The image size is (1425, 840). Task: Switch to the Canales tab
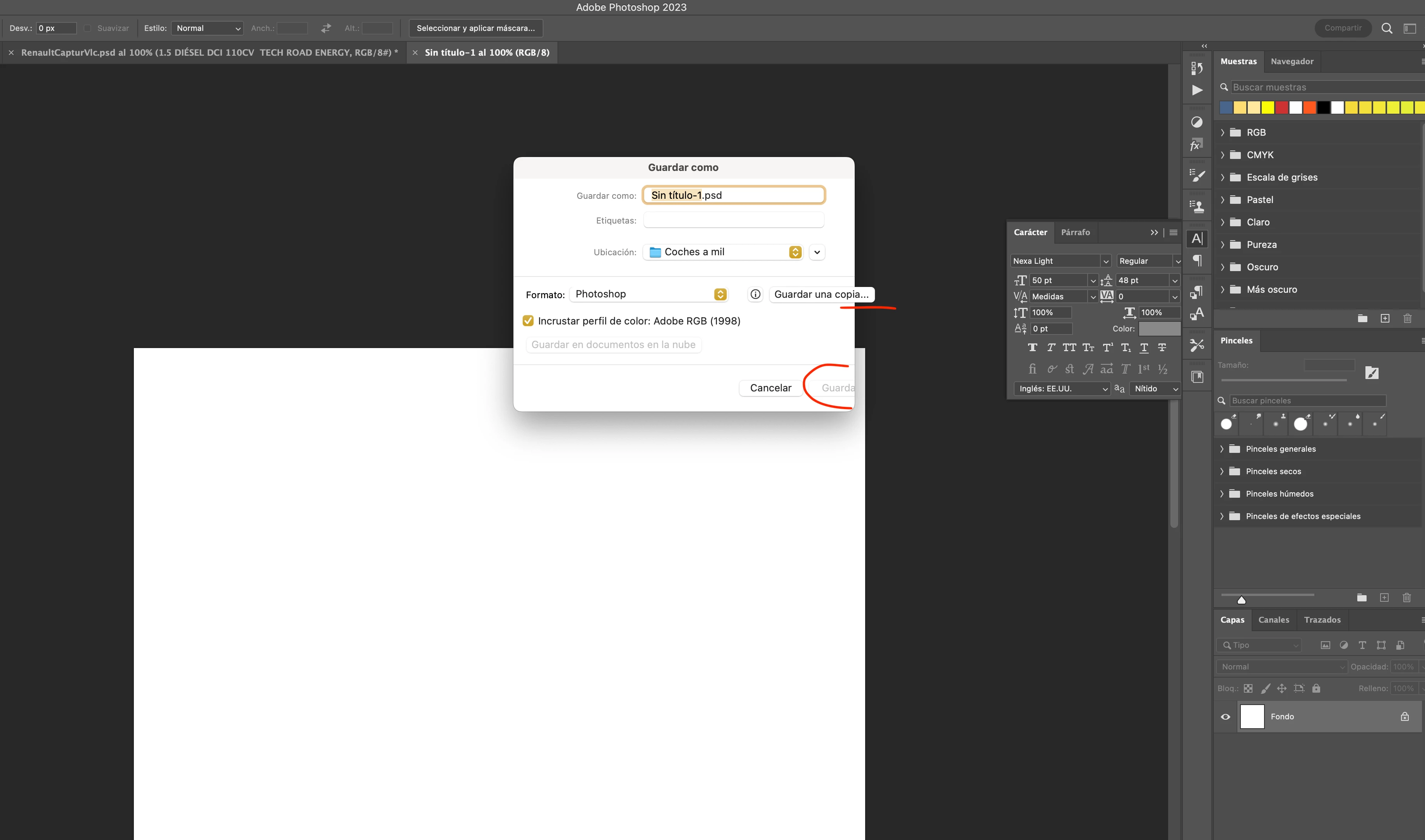coord(1273,620)
